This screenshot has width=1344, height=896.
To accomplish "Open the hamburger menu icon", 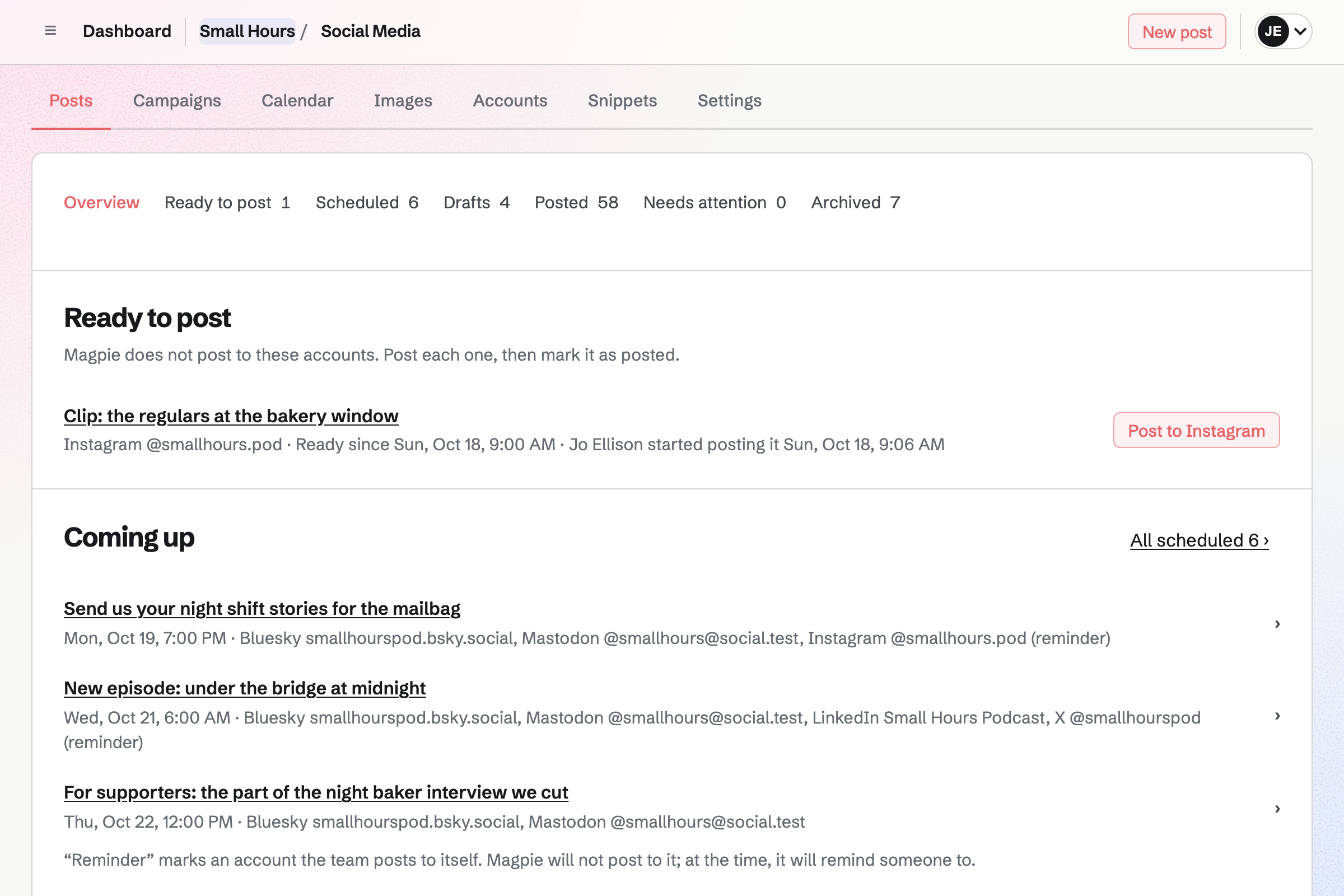I will [x=50, y=31].
